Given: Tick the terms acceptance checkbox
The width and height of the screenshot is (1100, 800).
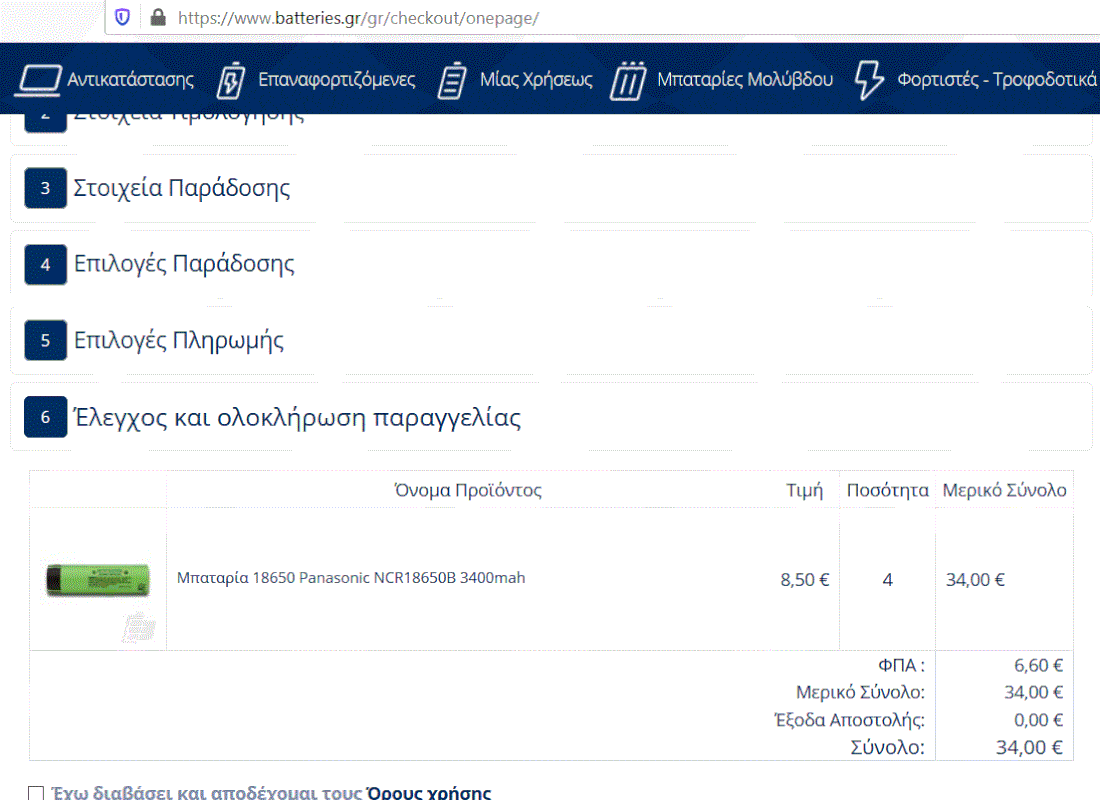Looking at the screenshot, I should 36,793.
